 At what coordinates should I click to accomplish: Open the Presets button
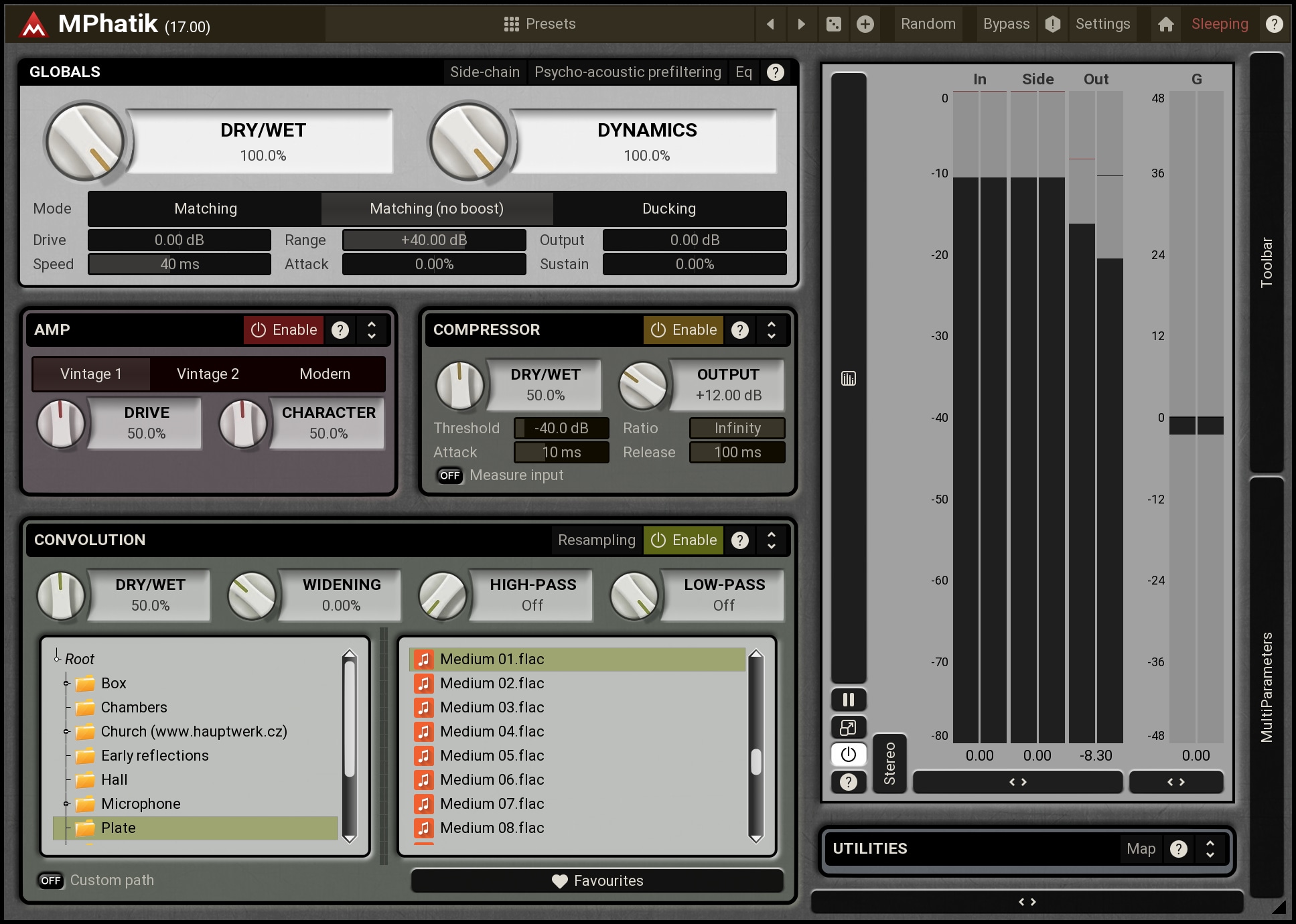tap(539, 24)
